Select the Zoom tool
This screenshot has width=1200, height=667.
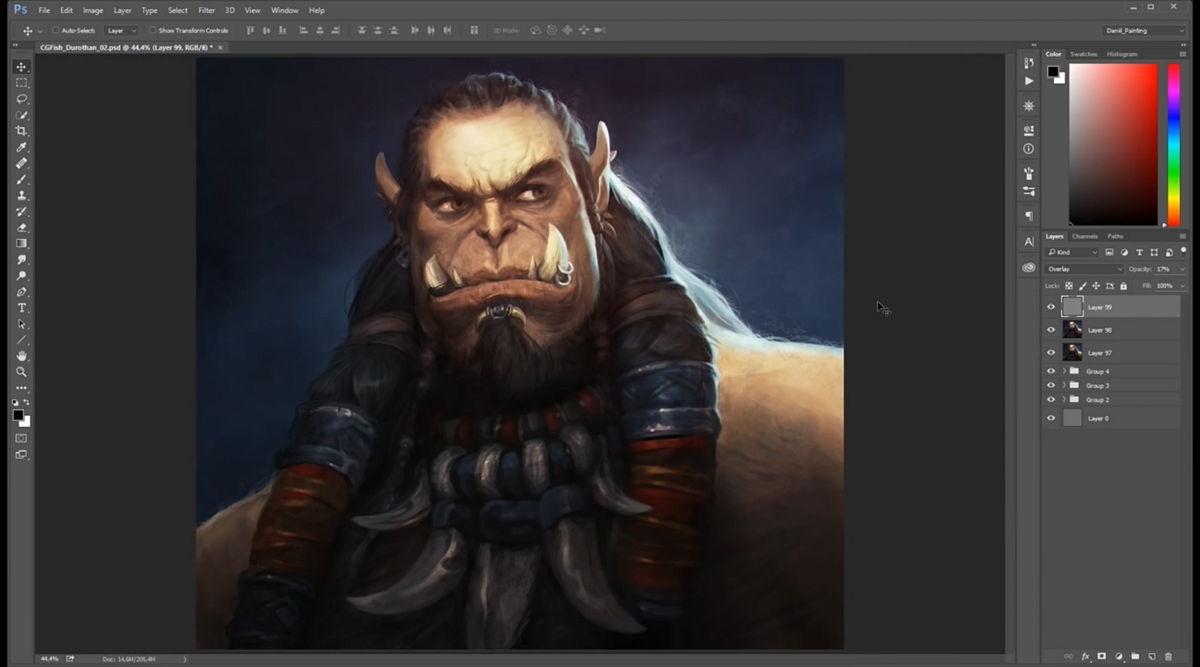coord(22,372)
